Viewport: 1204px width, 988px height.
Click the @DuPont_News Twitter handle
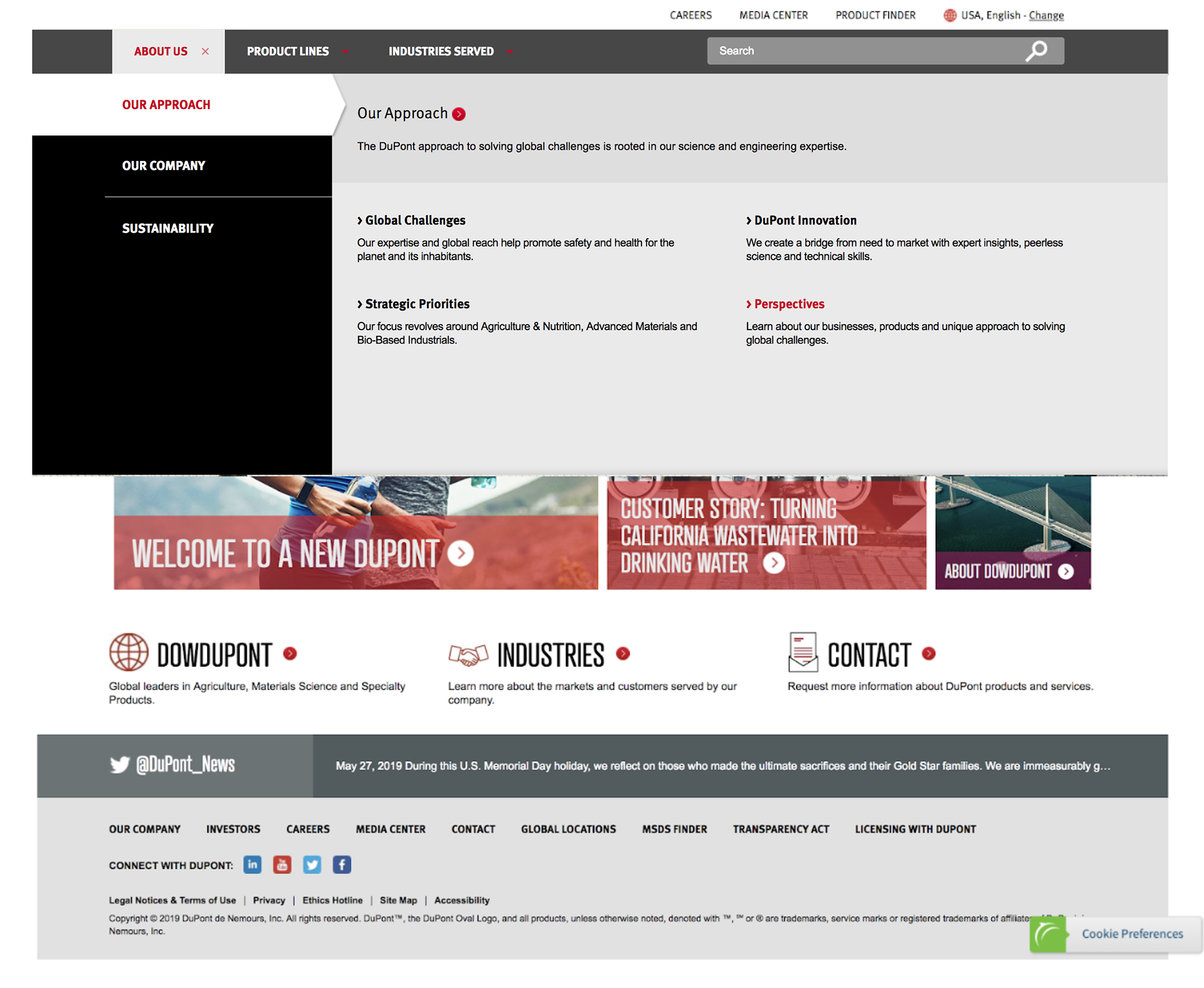[x=186, y=764]
